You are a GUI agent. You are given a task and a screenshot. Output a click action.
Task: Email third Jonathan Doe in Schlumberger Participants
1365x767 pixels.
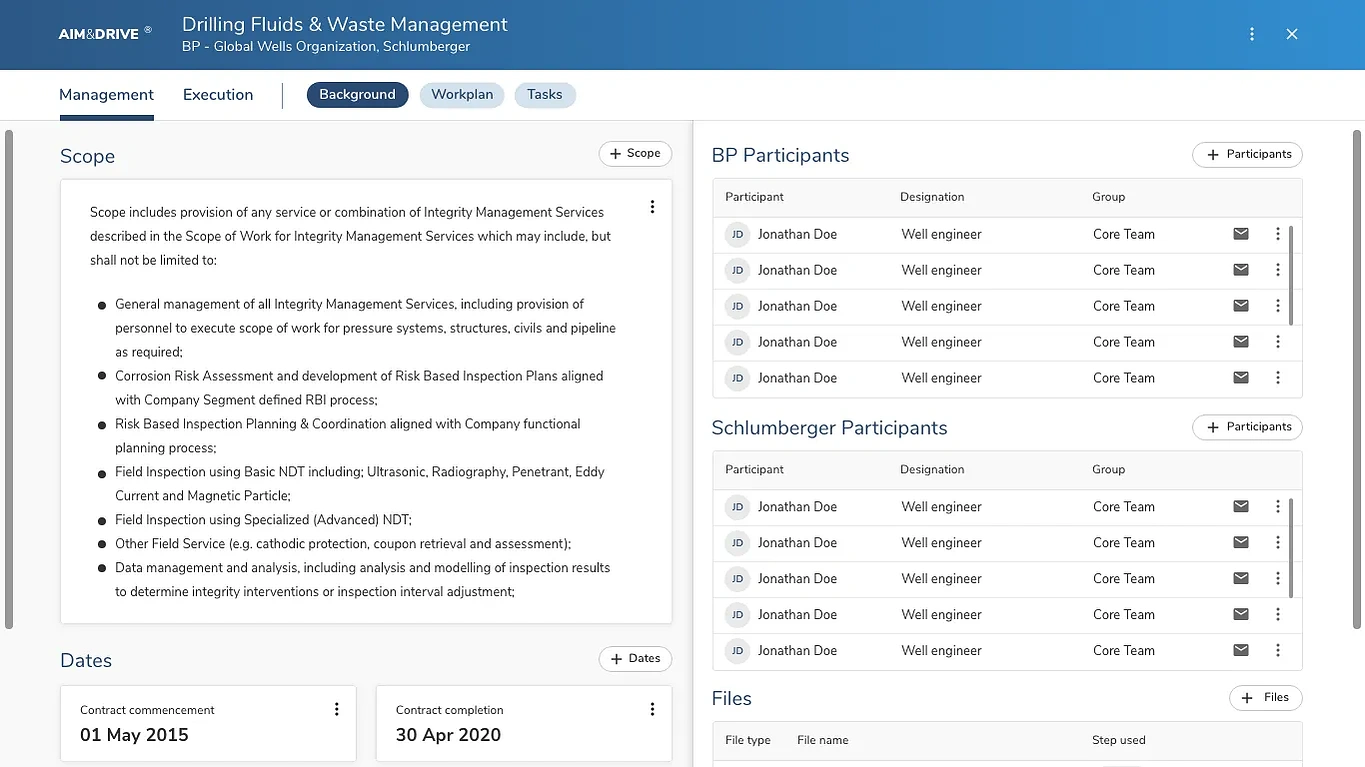[1241, 579]
